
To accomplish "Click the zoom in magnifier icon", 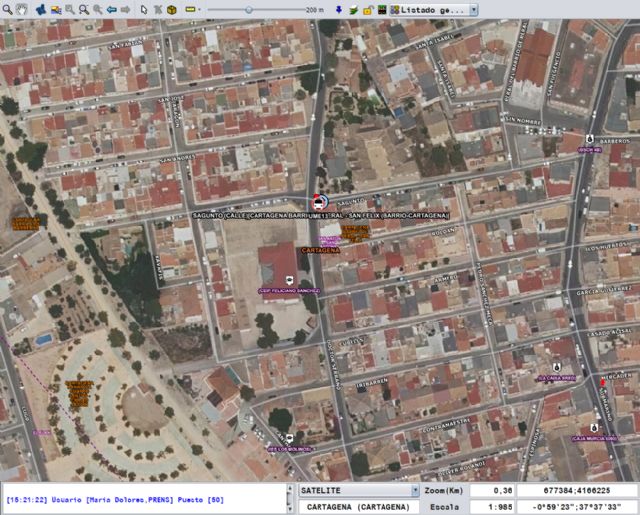I will (83, 9).
